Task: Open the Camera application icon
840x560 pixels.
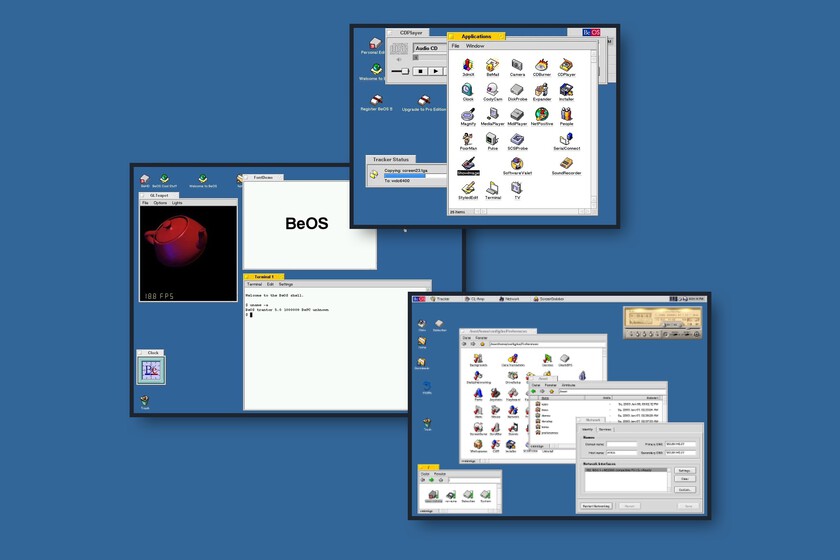Action: coord(517,66)
